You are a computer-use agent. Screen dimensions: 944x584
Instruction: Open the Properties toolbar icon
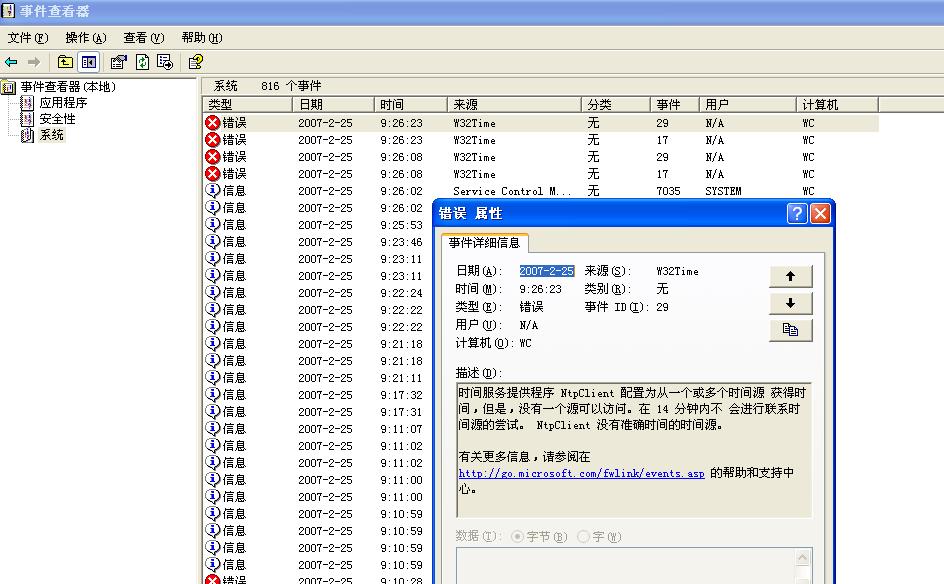pos(118,62)
